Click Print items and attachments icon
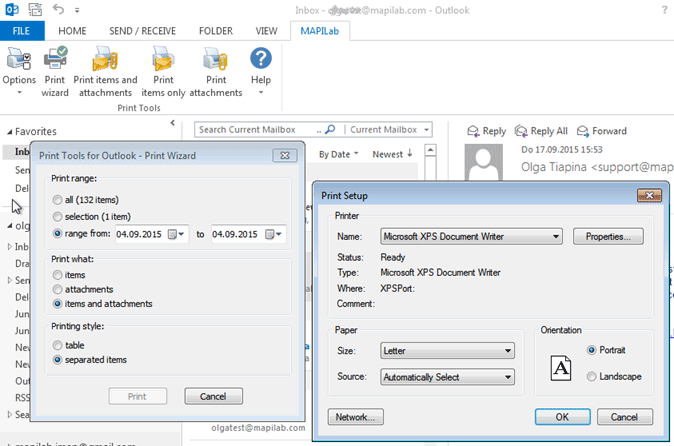Image resolution: width=674 pixels, height=446 pixels. [105, 71]
